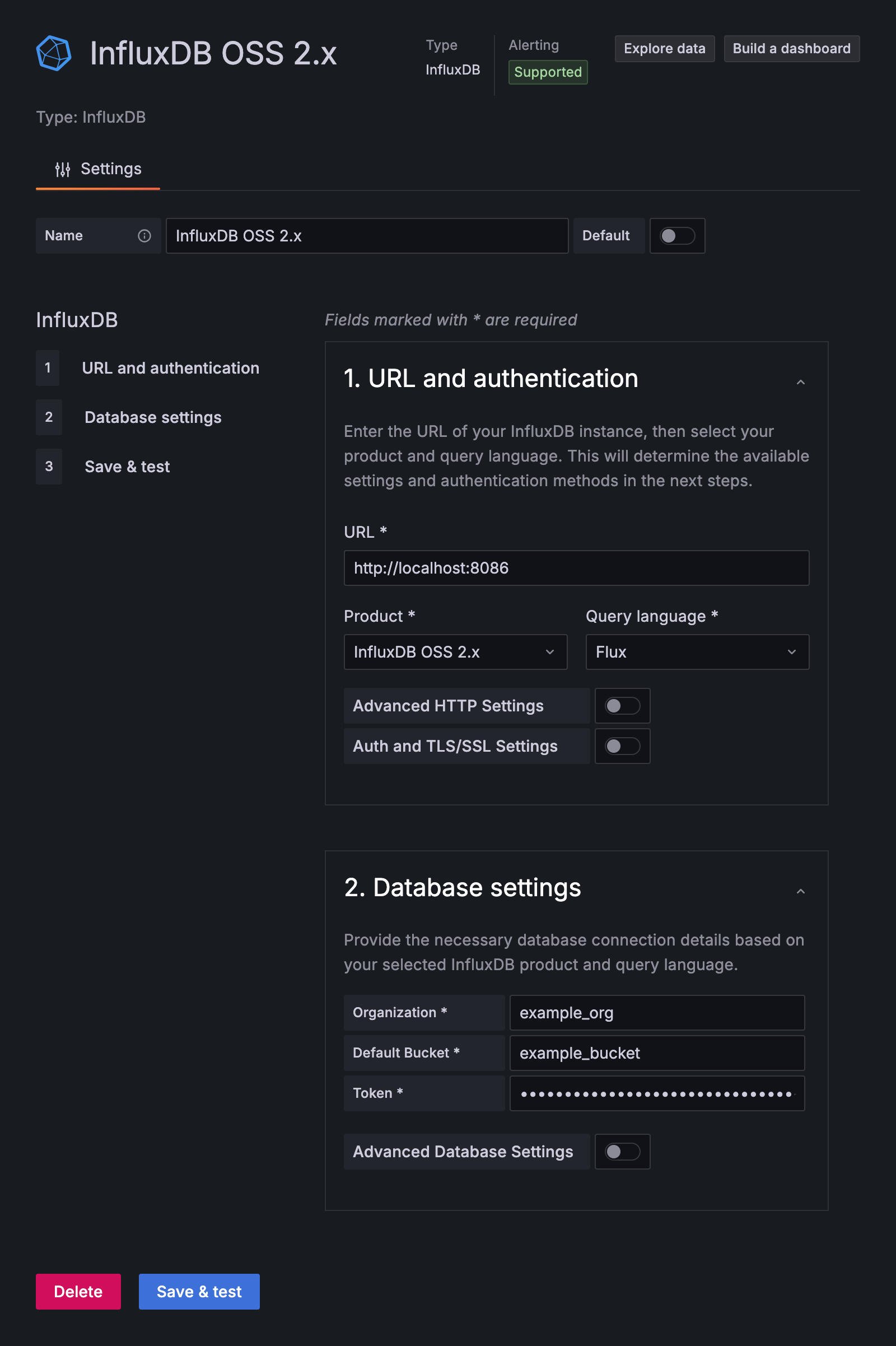
Task: Enable Advanced Database Settings
Action: click(622, 1152)
